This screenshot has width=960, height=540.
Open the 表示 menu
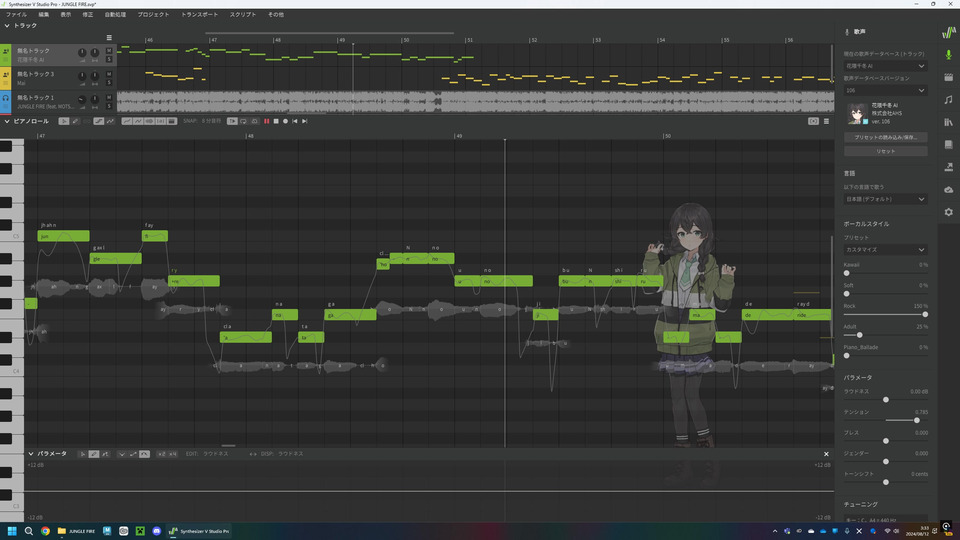(66, 14)
